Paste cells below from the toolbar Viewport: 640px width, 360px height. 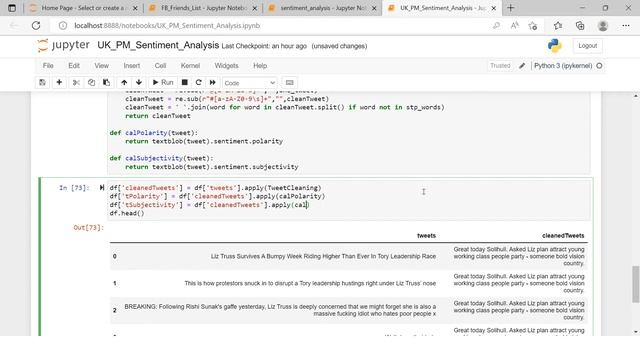[107, 82]
